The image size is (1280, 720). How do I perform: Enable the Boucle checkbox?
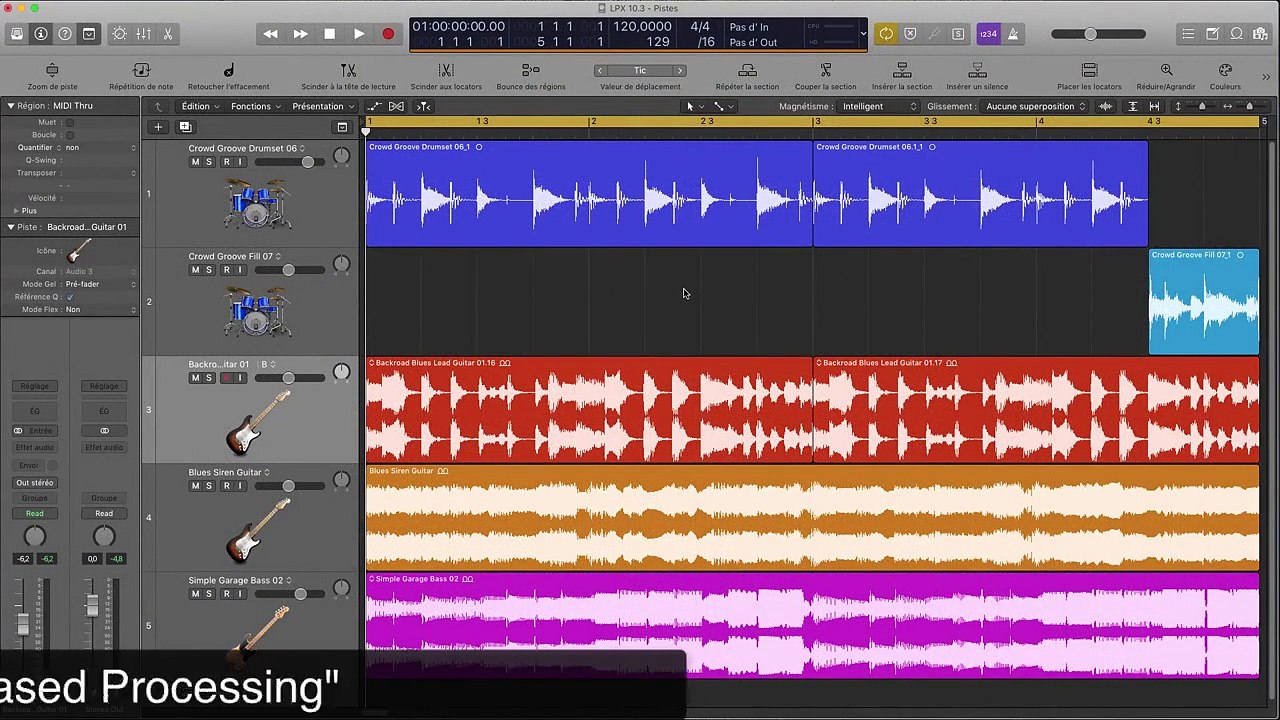pyautogui.click(x=70, y=135)
